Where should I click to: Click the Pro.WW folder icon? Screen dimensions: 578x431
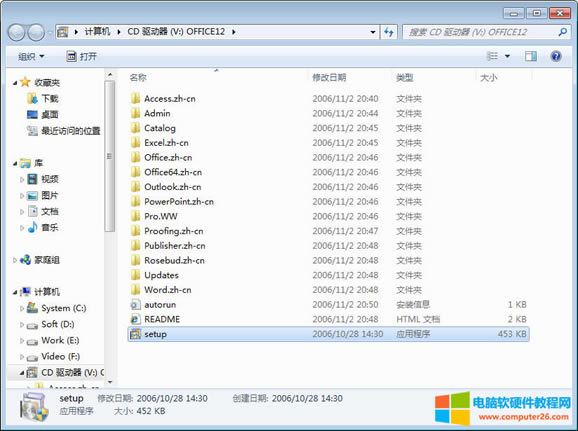136,216
